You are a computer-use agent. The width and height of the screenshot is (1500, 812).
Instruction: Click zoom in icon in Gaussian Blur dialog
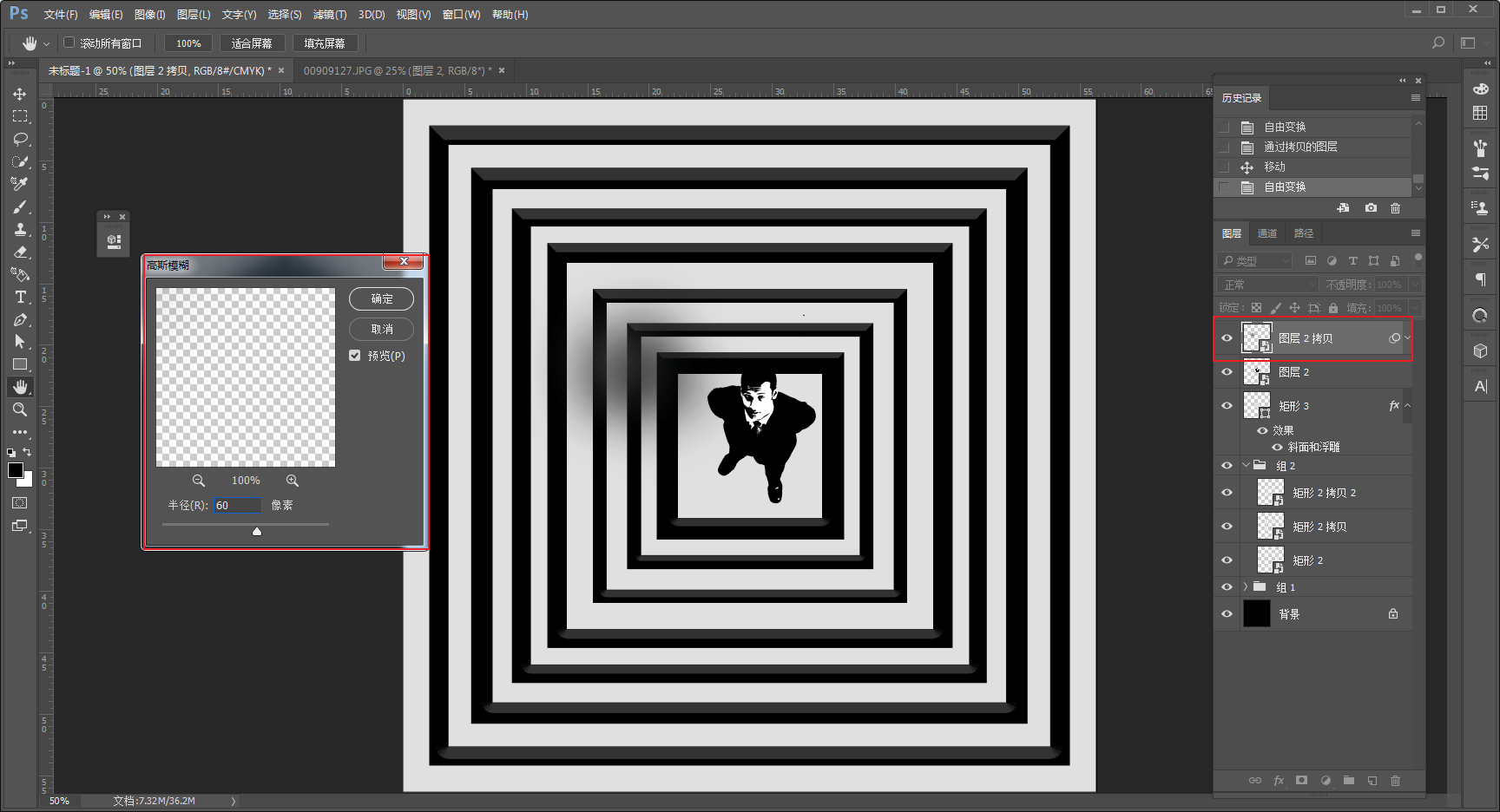[293, 481]
